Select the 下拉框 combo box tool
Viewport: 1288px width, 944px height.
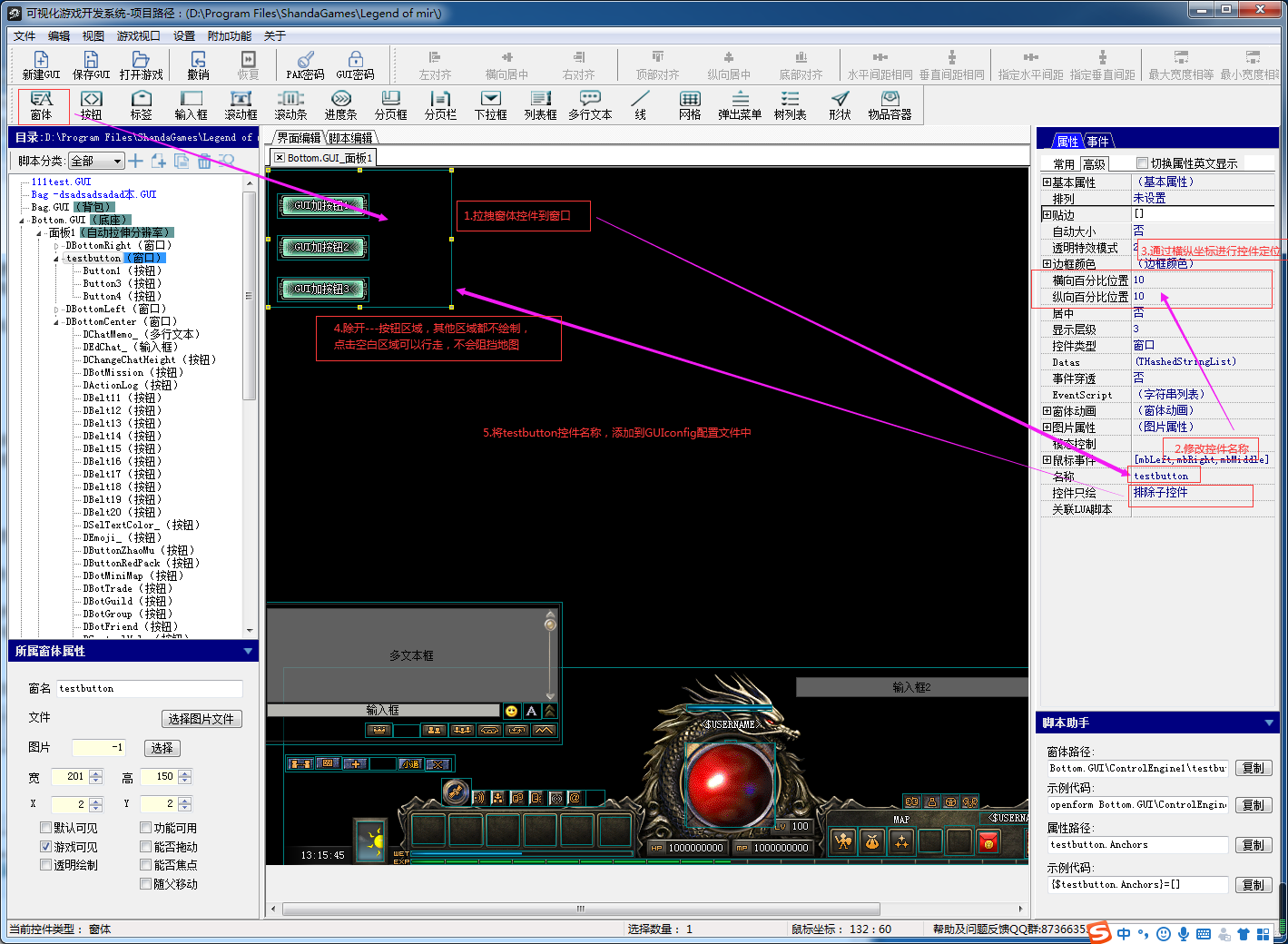tap(490, 106)
